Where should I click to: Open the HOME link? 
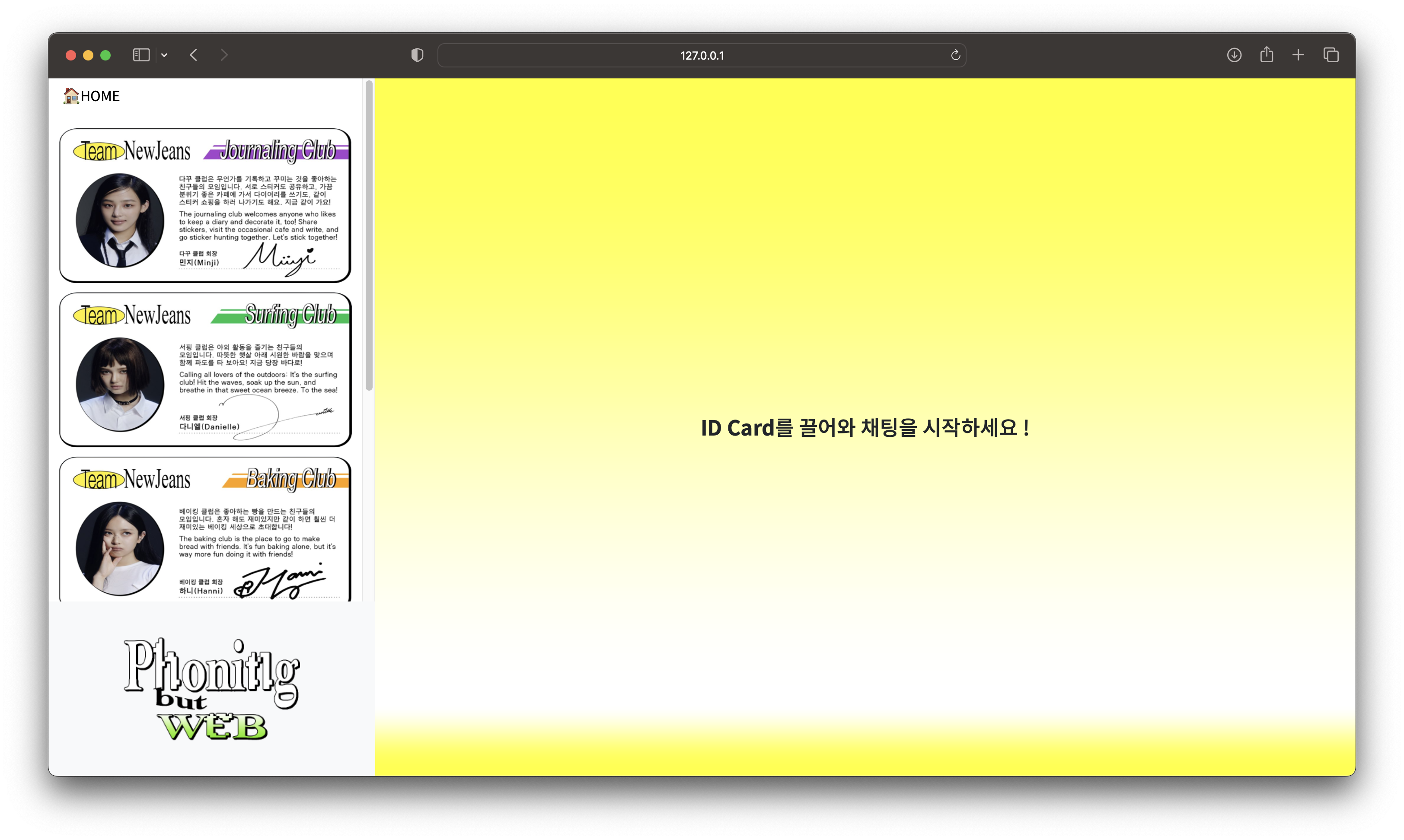click(92, 95)
